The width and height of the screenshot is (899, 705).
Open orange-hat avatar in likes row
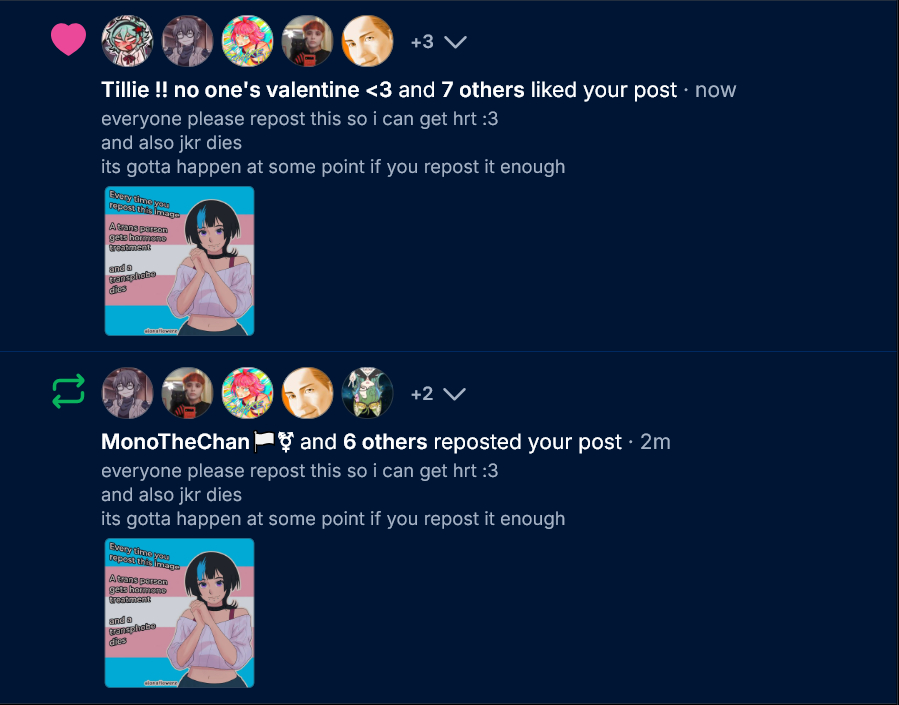pyautogui.click(x=307, y=41)
